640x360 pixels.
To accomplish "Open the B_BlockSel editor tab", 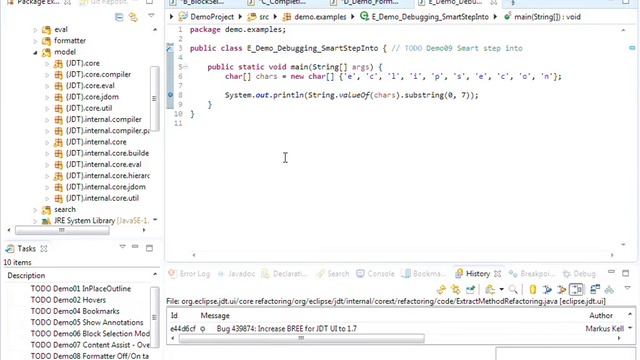I will (x=198, y=2).
